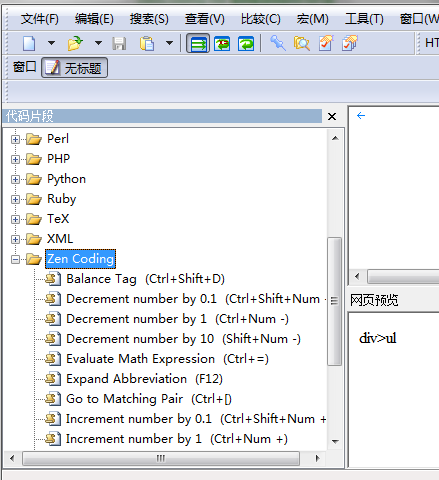Expand the XML folder node
This screenshot has width=439, height=480.
tap(15, 239)
